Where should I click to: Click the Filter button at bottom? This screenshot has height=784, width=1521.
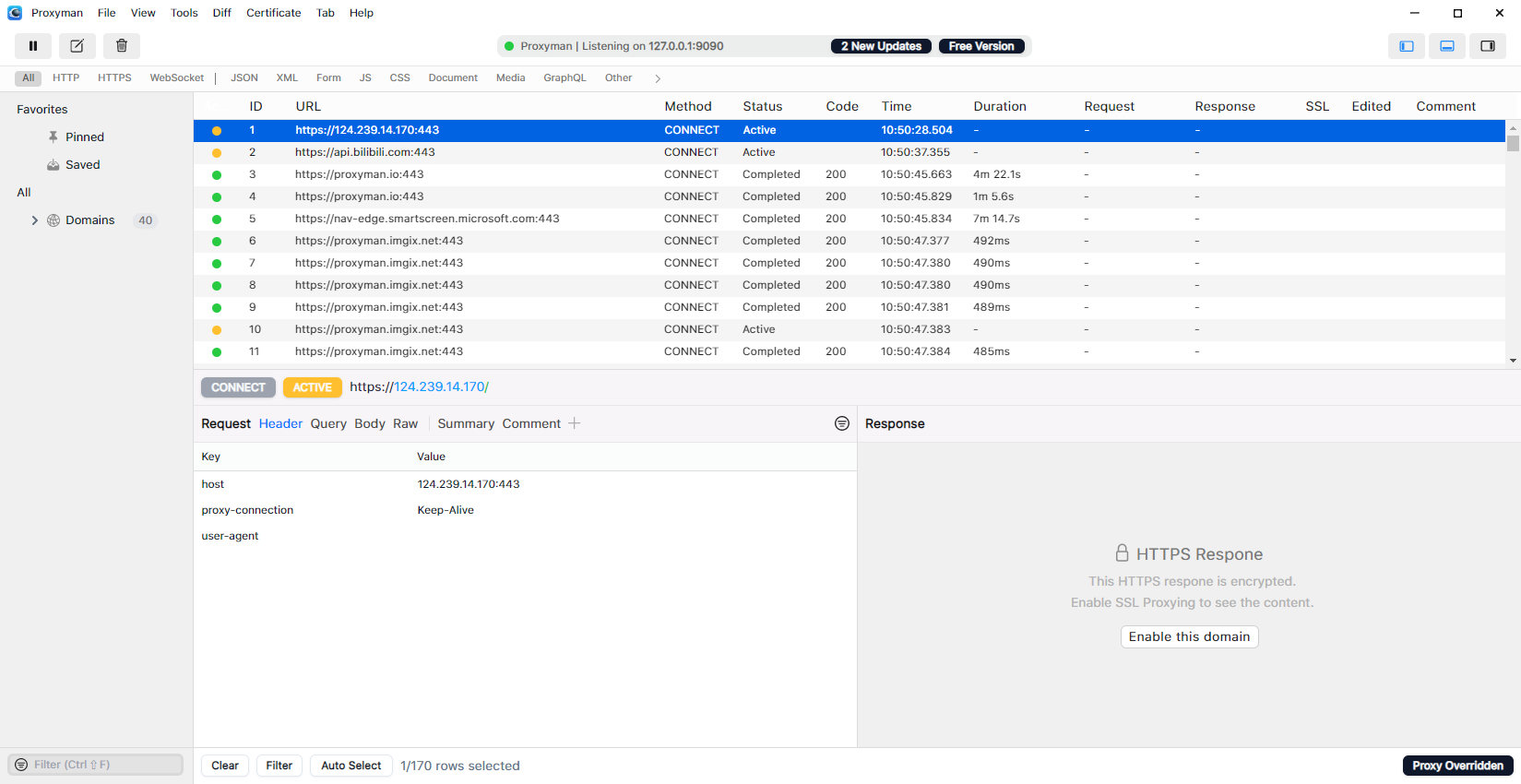pyautogui.click(x=279, y=766)
